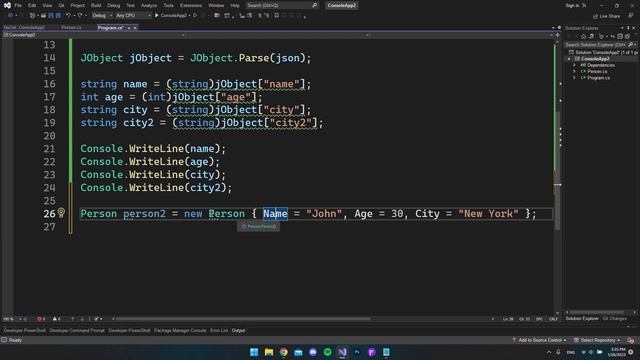Click the Live Share button
This screenshot has width=640, height=360.
[606, 16]
